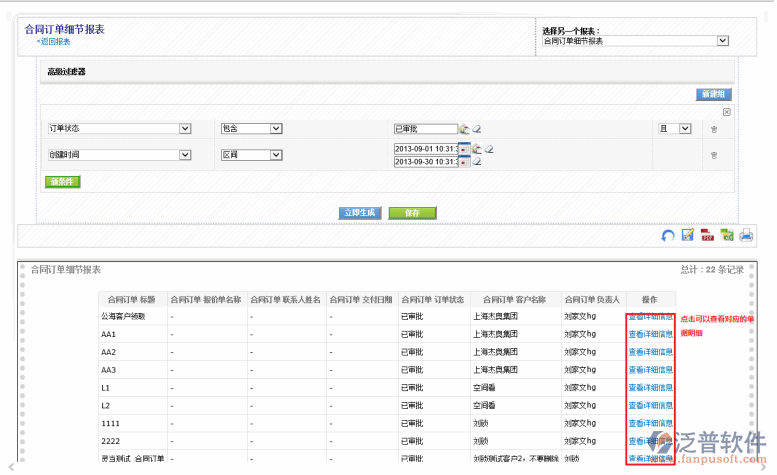
Task: Expand the 订单状态 field dropdown
Action: (185, 128)
